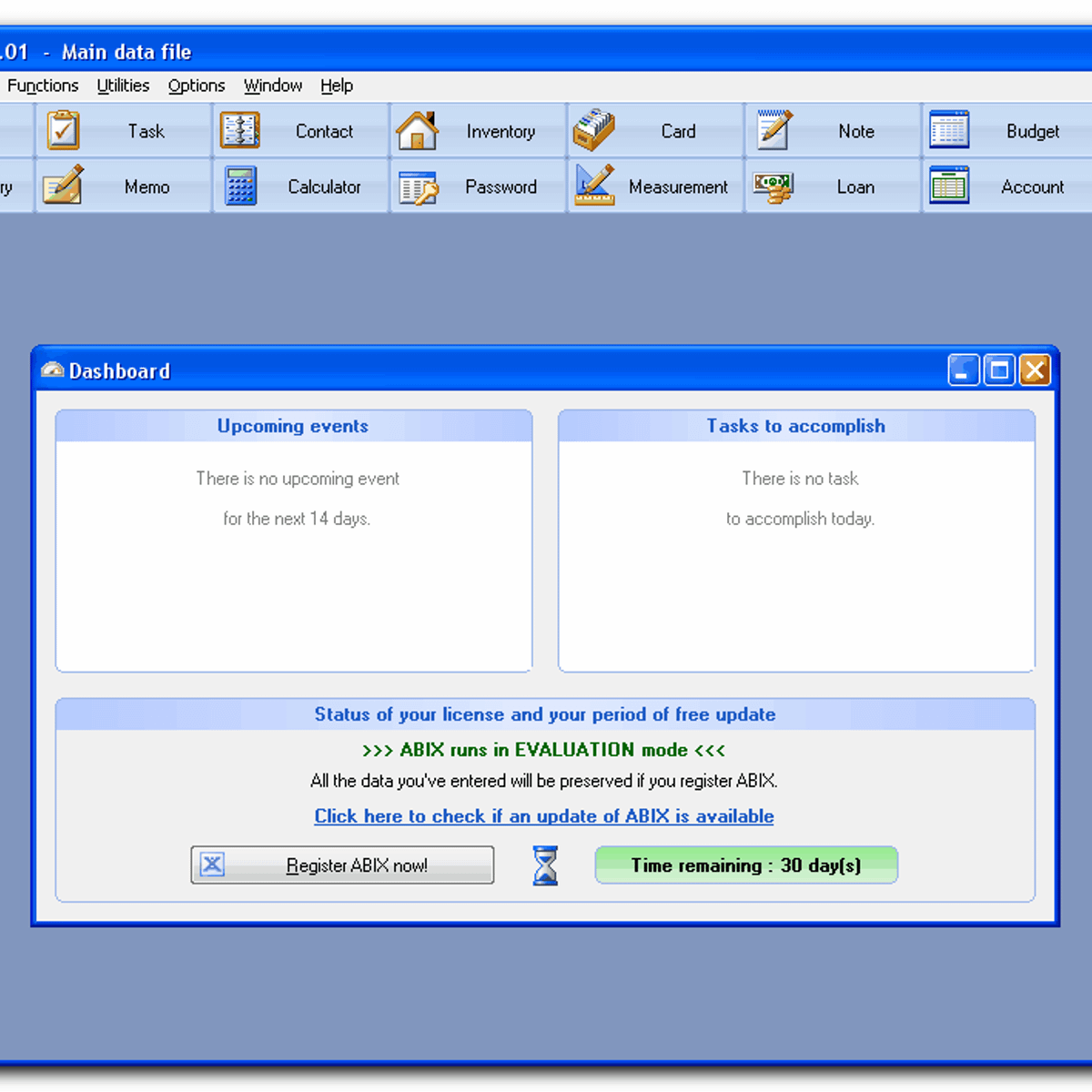Open the Password key icon
The height and width of the screenshot is (1092, 1092).
click(418, 187)
